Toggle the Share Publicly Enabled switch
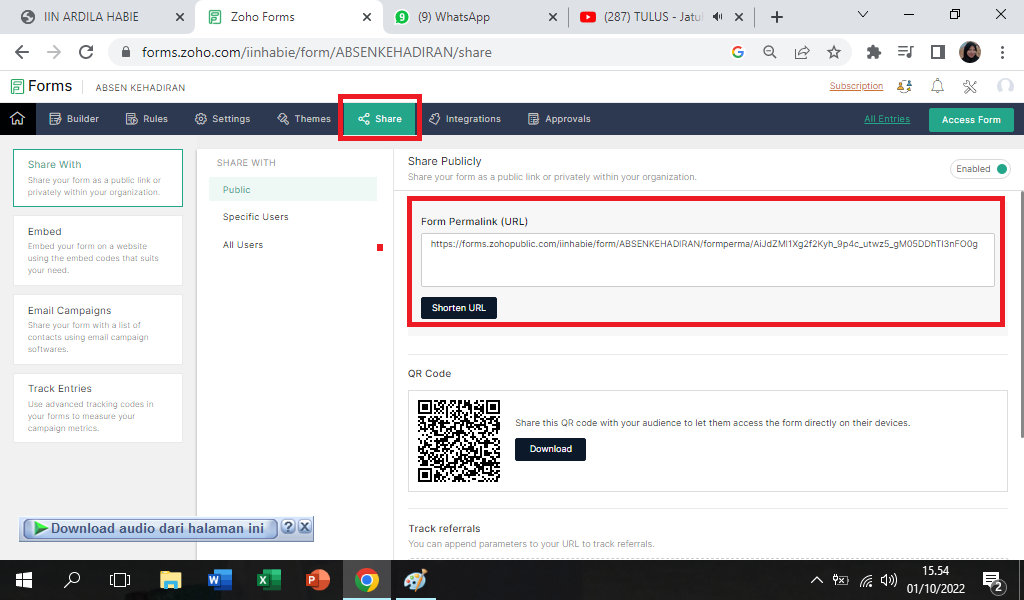This screenshot has height=600, width=1024. pos(980,168)
